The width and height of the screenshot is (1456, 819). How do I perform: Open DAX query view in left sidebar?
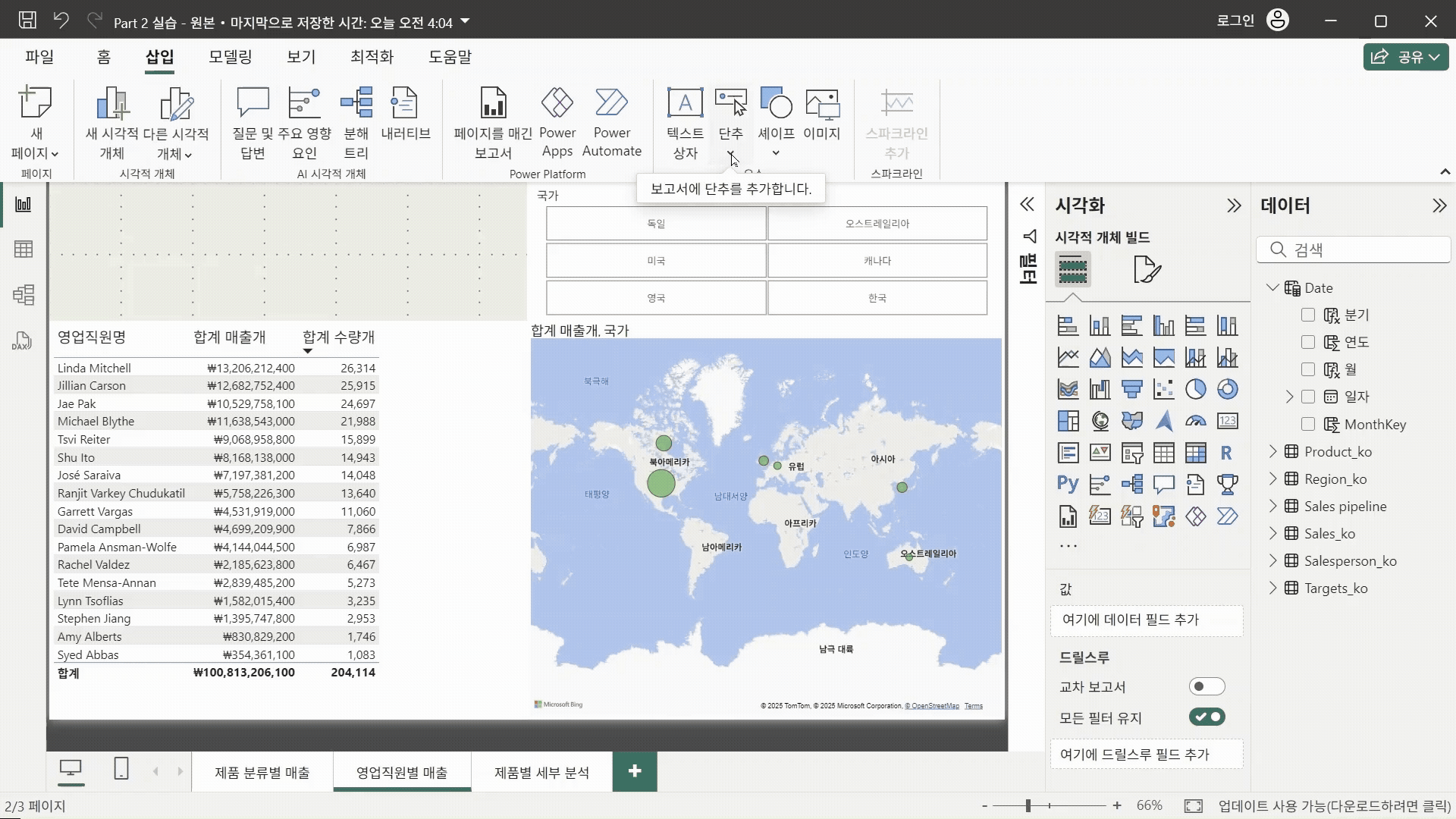(x=22, y=341)
